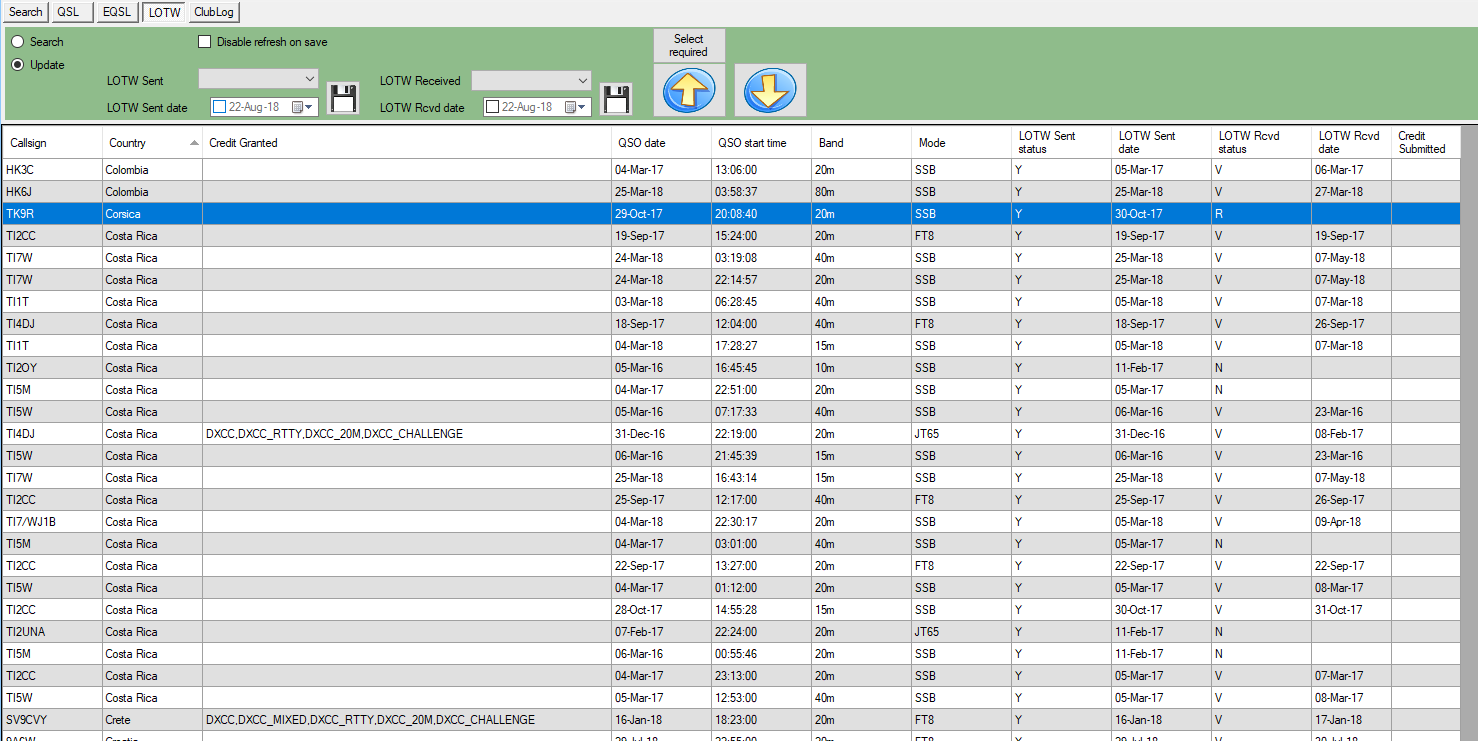Select the SV9CVY callsign cell
The height and width of the screenshot is (741, 1478).
(x=52, y=720)
